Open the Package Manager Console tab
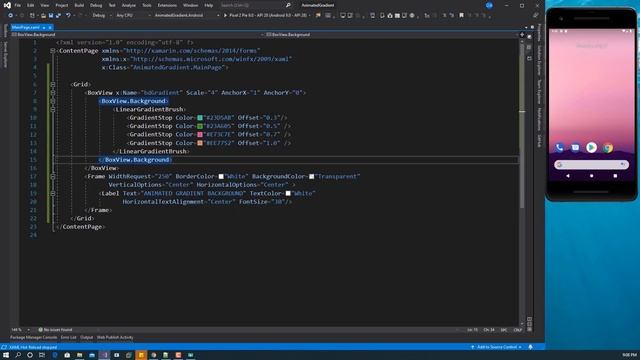Image resolution: width=640 pixels, height=360 pixels. point(33,338)
